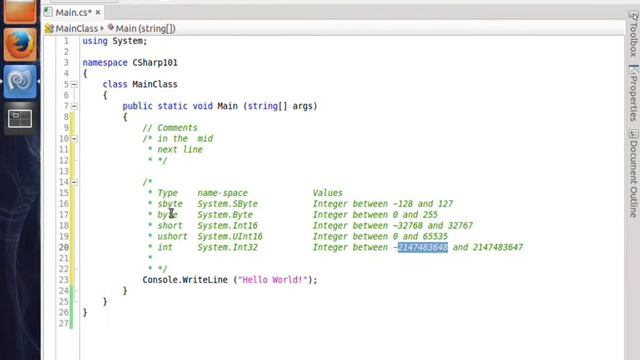Click the '// Comments' line
640x360 pixels.
tap(170, 128)
